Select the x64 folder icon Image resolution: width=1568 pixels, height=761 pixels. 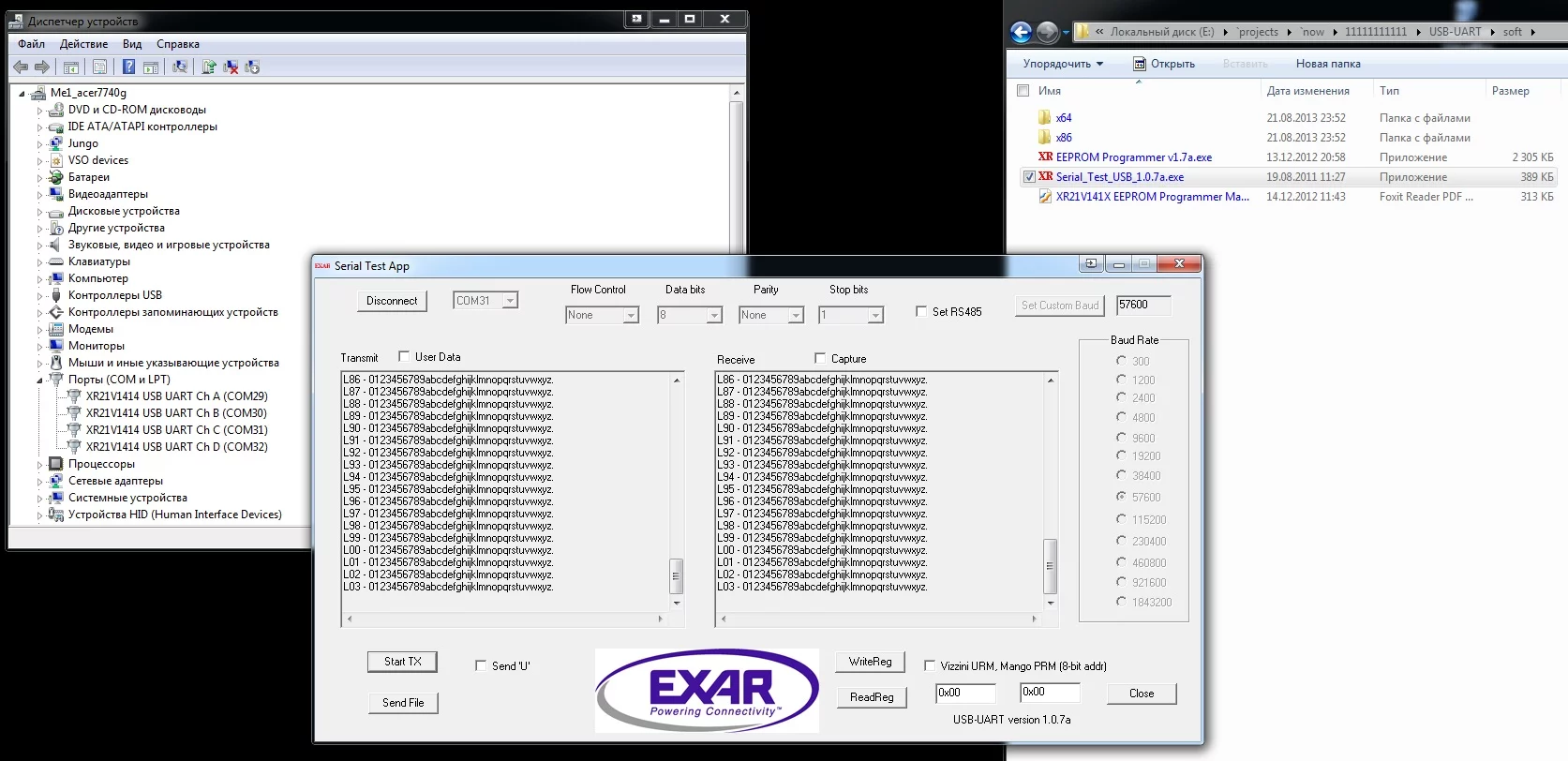point(1044,118)
